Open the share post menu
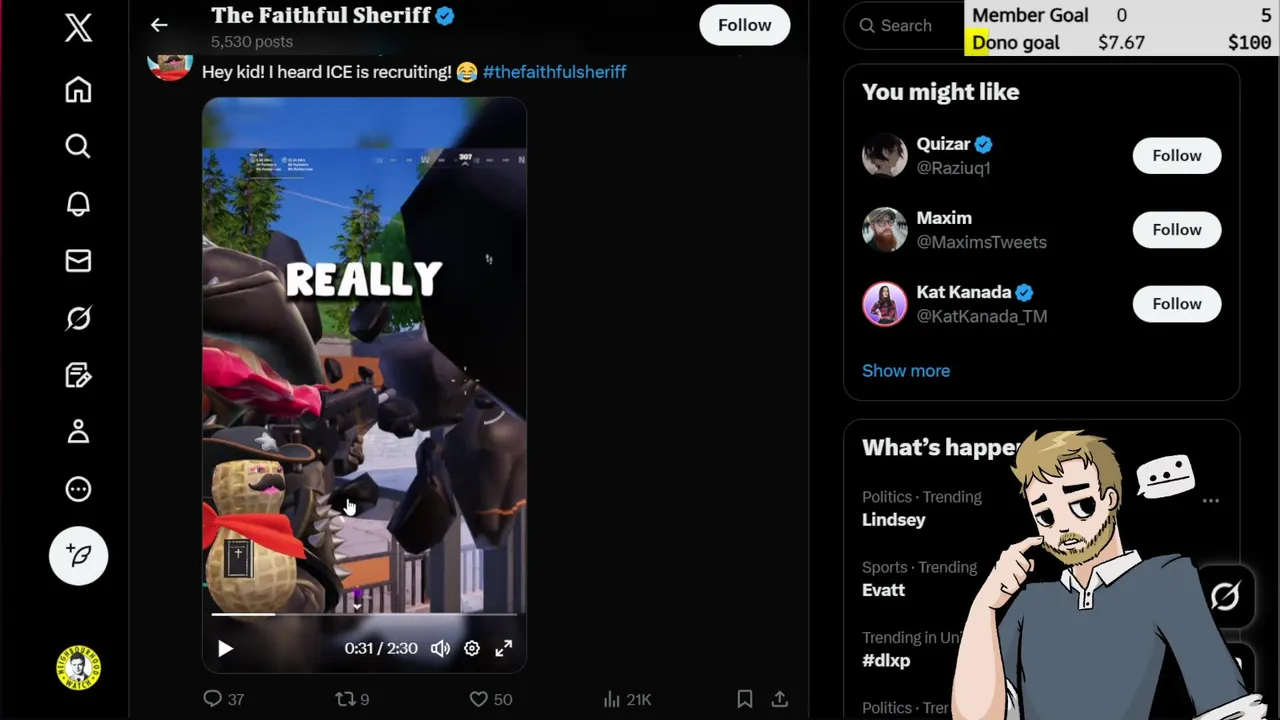1280x720 pixels. pos(780,699)
